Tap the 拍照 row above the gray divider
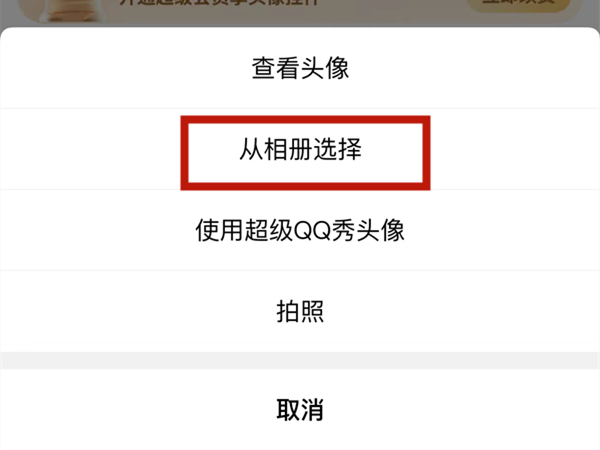This screenshot has width=600, height=450. pos(300,311)
